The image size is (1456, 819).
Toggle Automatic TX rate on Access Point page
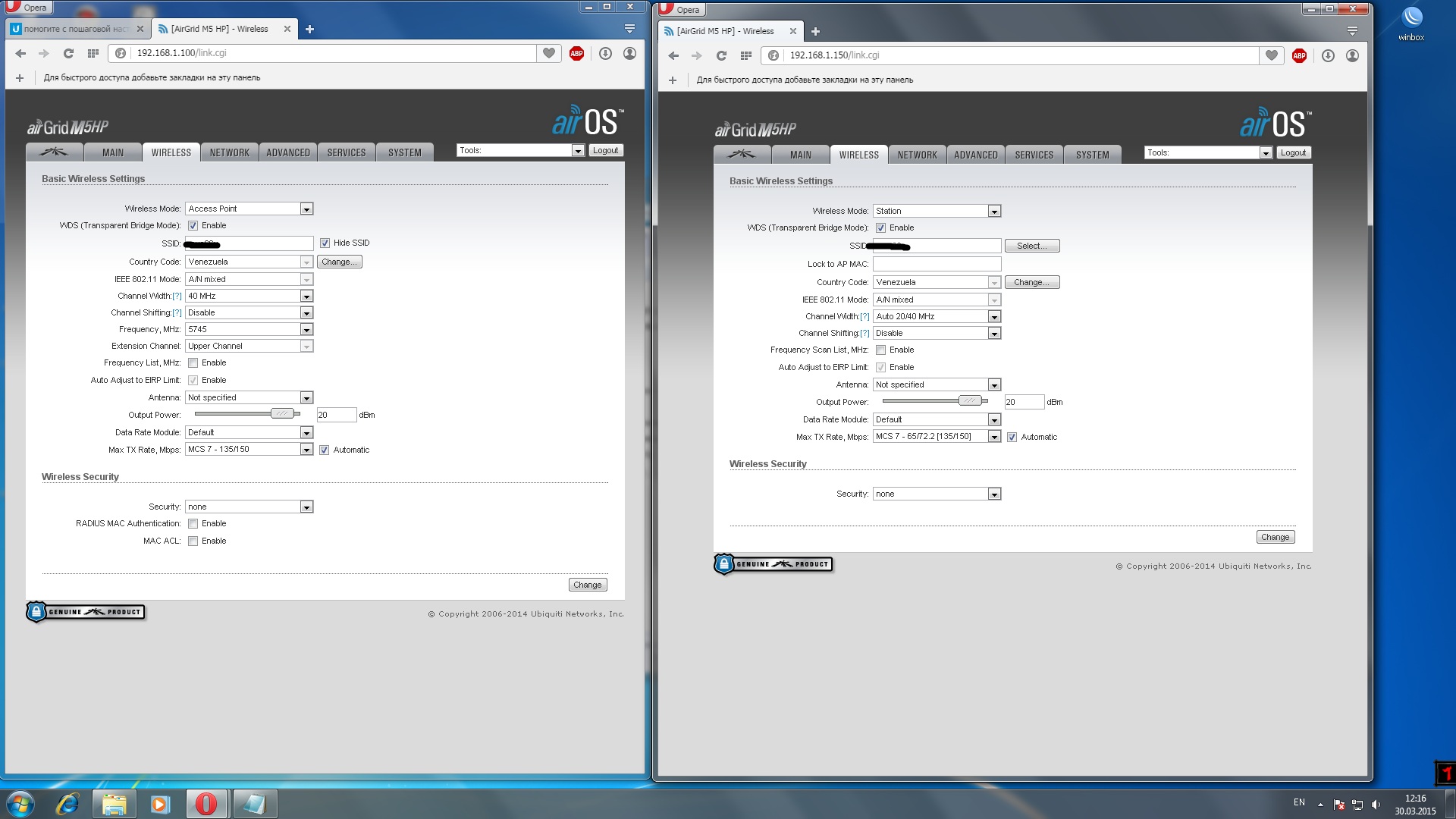(x=324, y=450)
